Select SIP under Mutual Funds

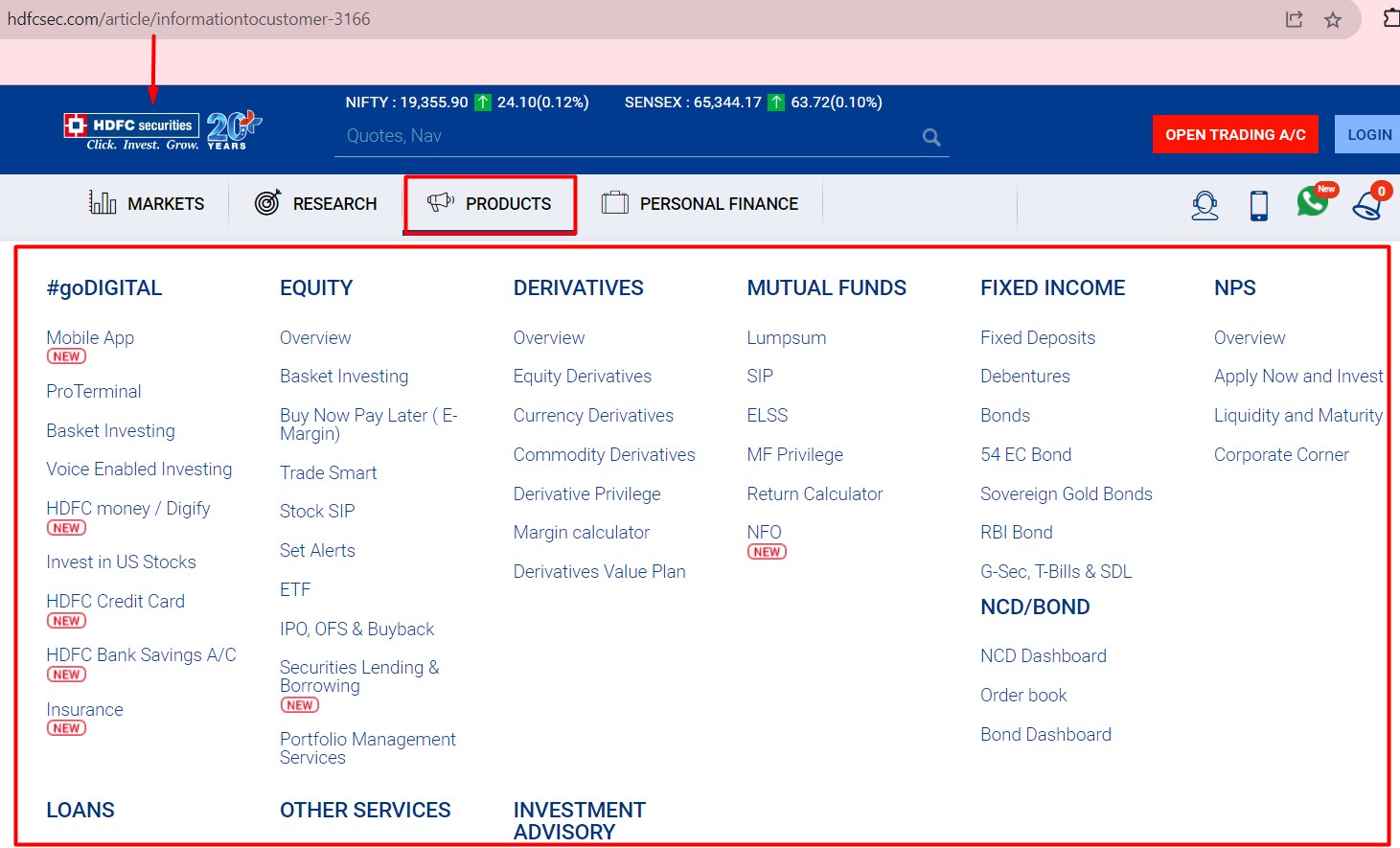click(x=760, y=377)
